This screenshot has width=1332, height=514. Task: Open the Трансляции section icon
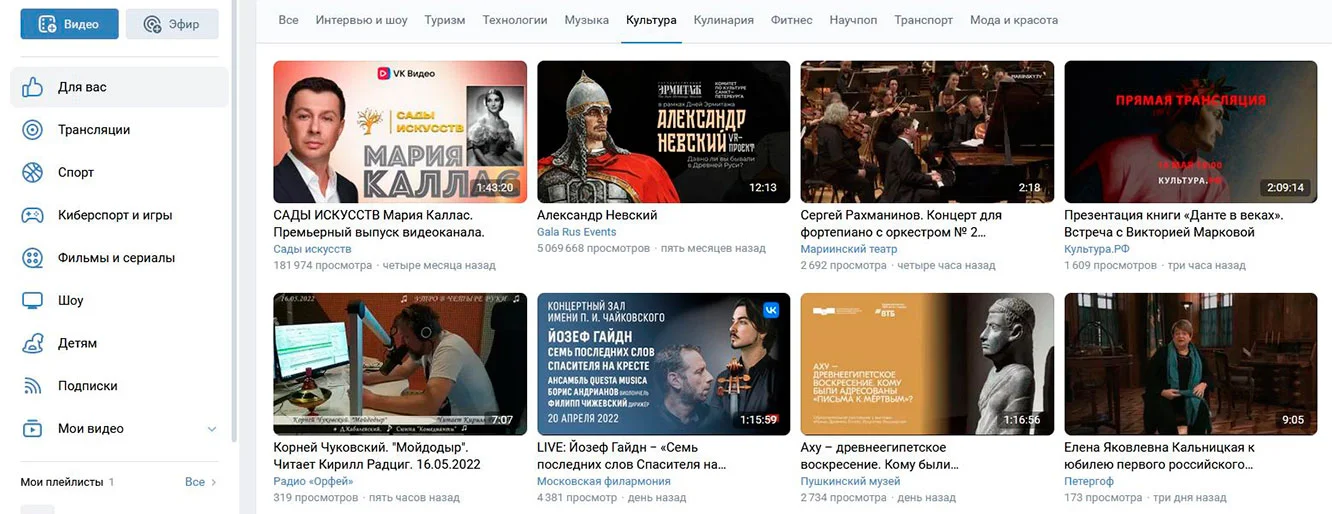pyautogui.click(x=33, y=130)
